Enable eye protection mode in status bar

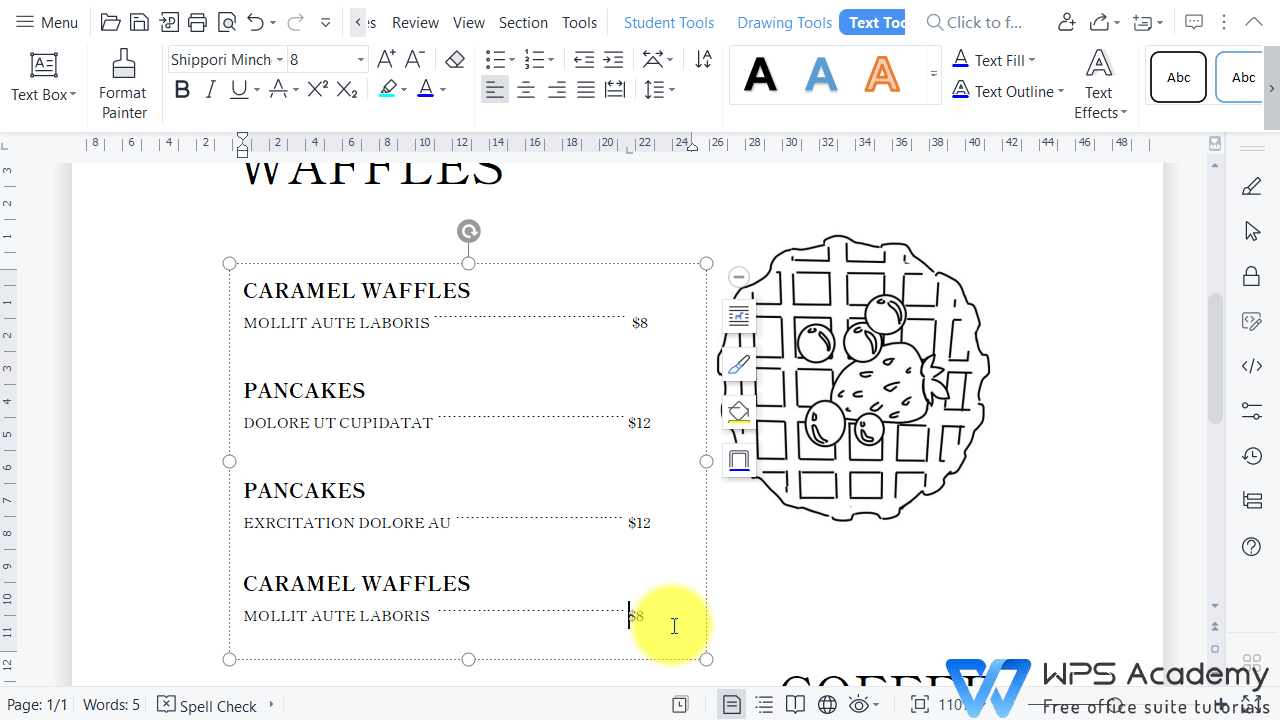point(860,704)
